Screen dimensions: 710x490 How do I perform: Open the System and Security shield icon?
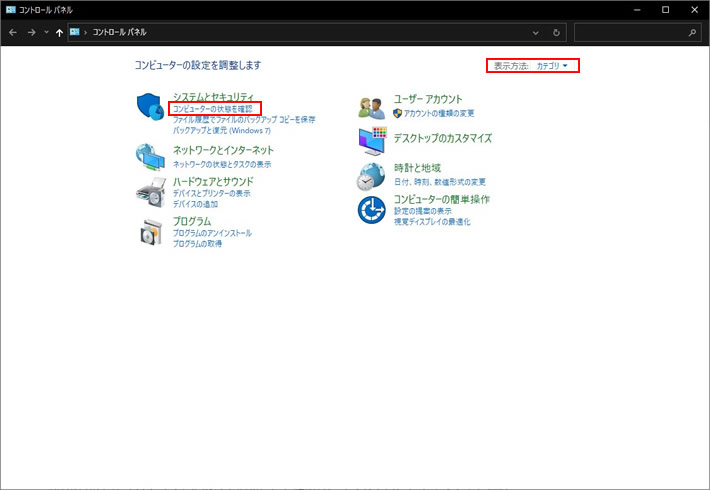point(150,107)
